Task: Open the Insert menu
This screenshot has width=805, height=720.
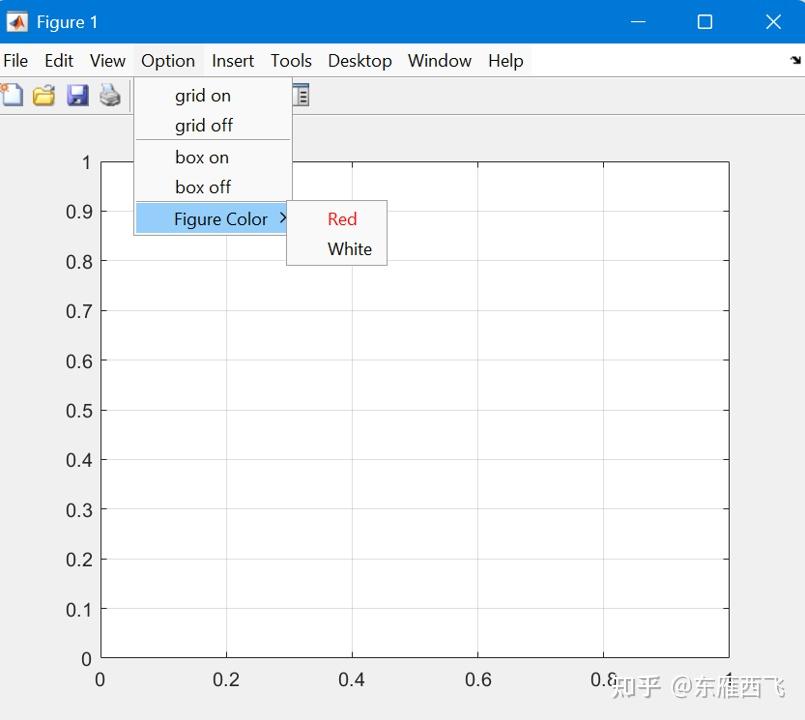Action: (233, 61)
